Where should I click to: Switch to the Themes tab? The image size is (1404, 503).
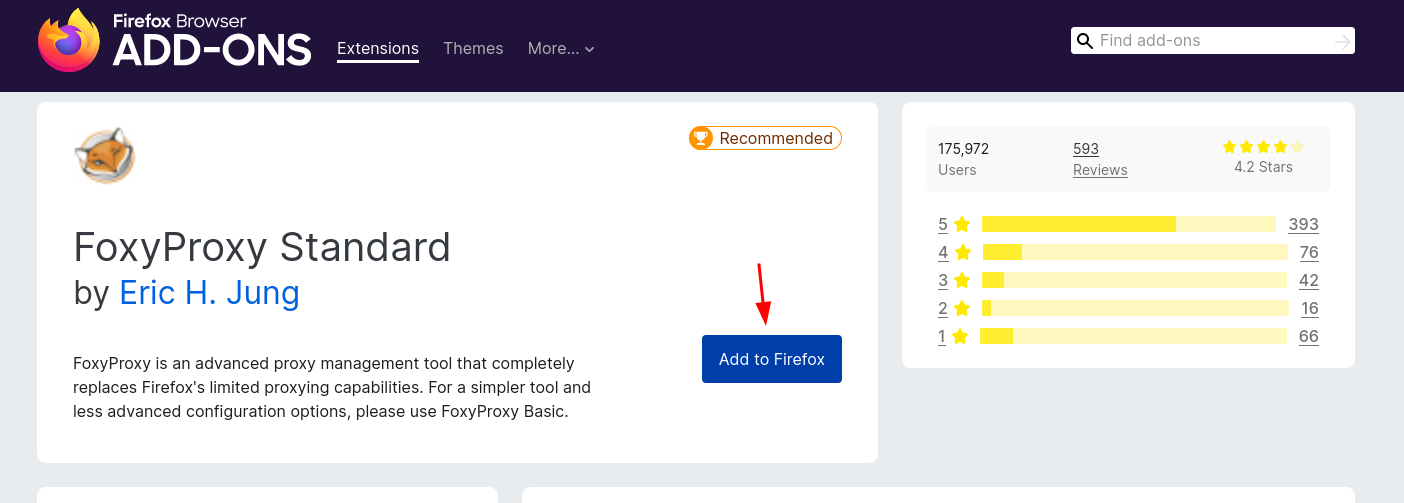pyautogui.click(x=473, y=48)
